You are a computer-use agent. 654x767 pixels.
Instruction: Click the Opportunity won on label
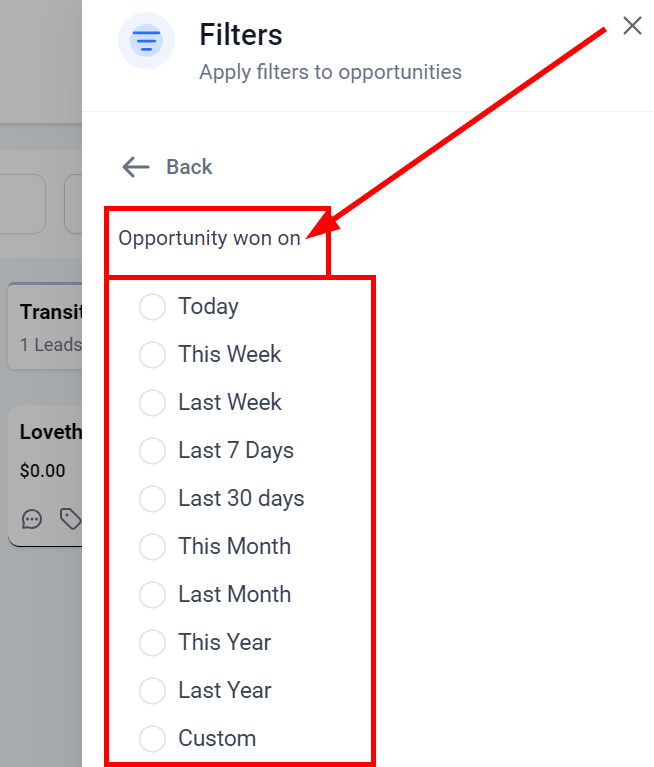click(209, 239)
